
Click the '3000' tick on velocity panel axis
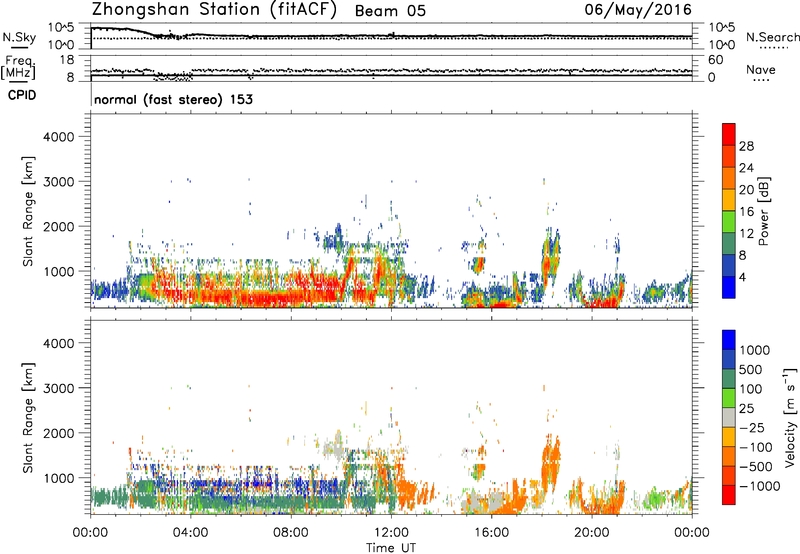point(59,388)
